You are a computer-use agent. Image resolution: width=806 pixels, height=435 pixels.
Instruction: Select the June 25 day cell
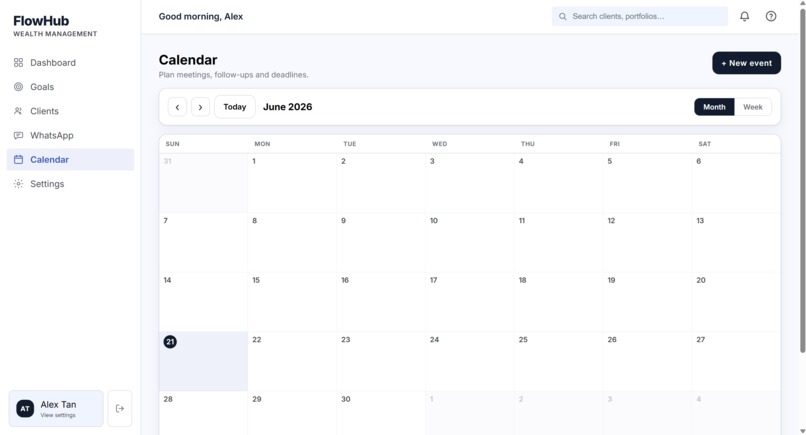point(559,361)
